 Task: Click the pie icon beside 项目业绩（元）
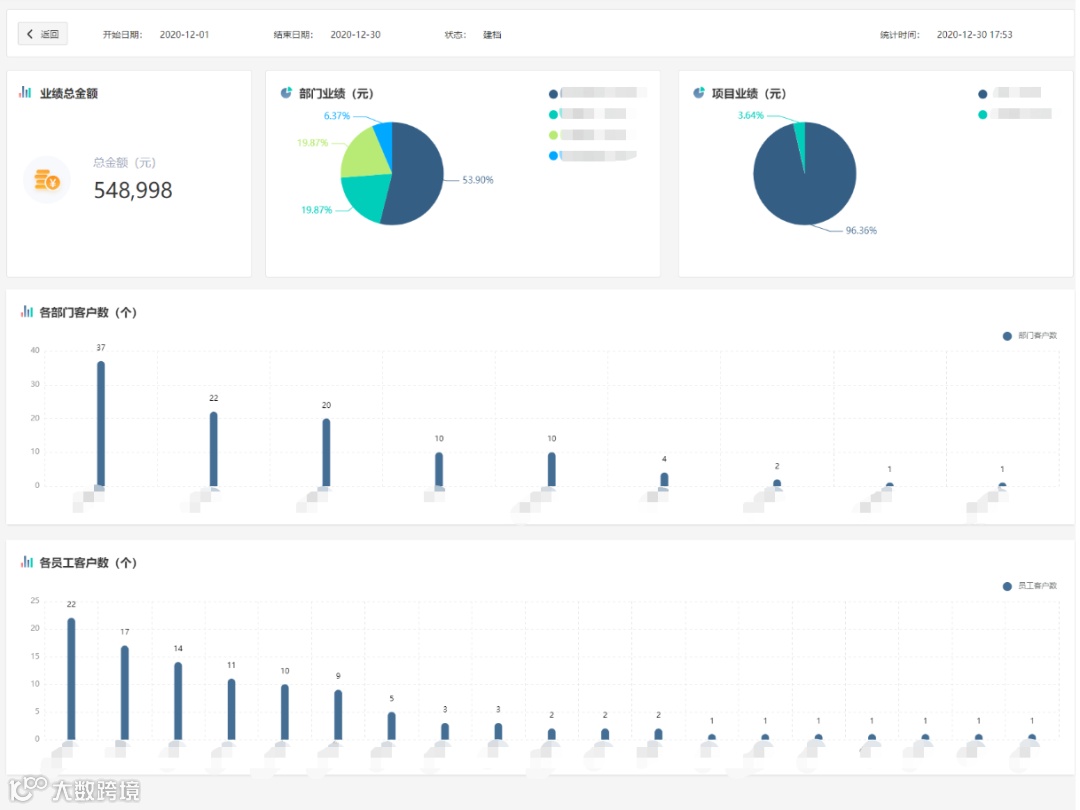click(x=698, y=92)
